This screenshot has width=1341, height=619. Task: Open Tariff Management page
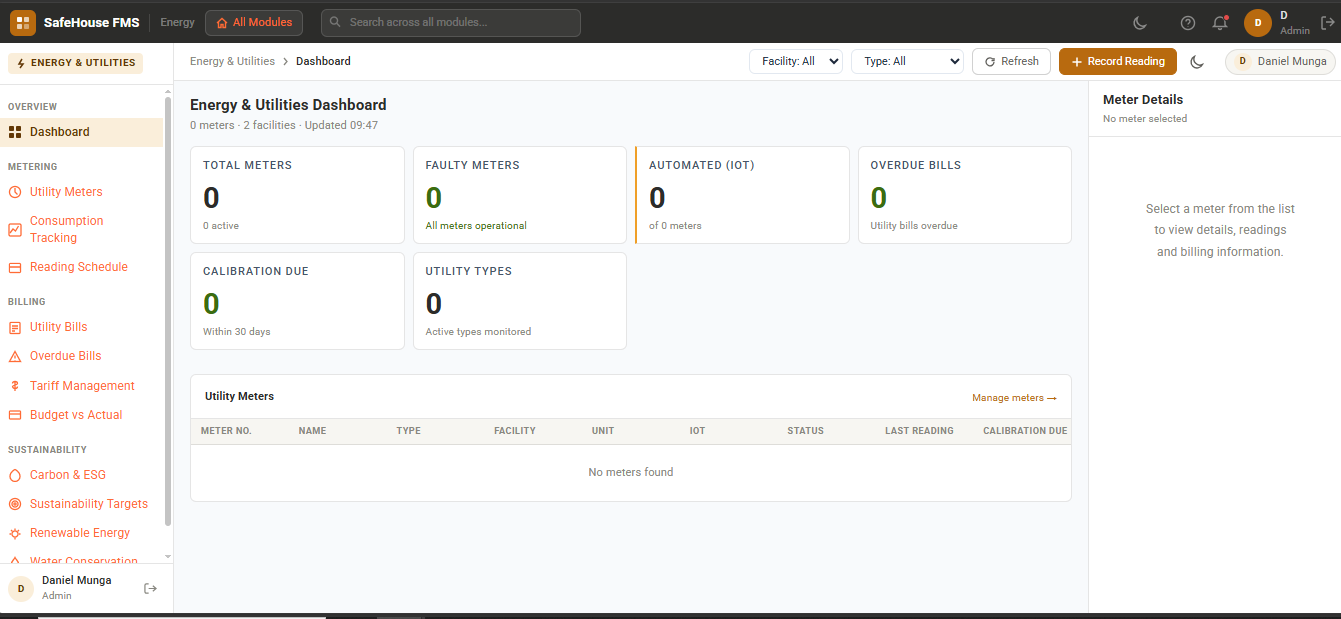tap(82, 386)
